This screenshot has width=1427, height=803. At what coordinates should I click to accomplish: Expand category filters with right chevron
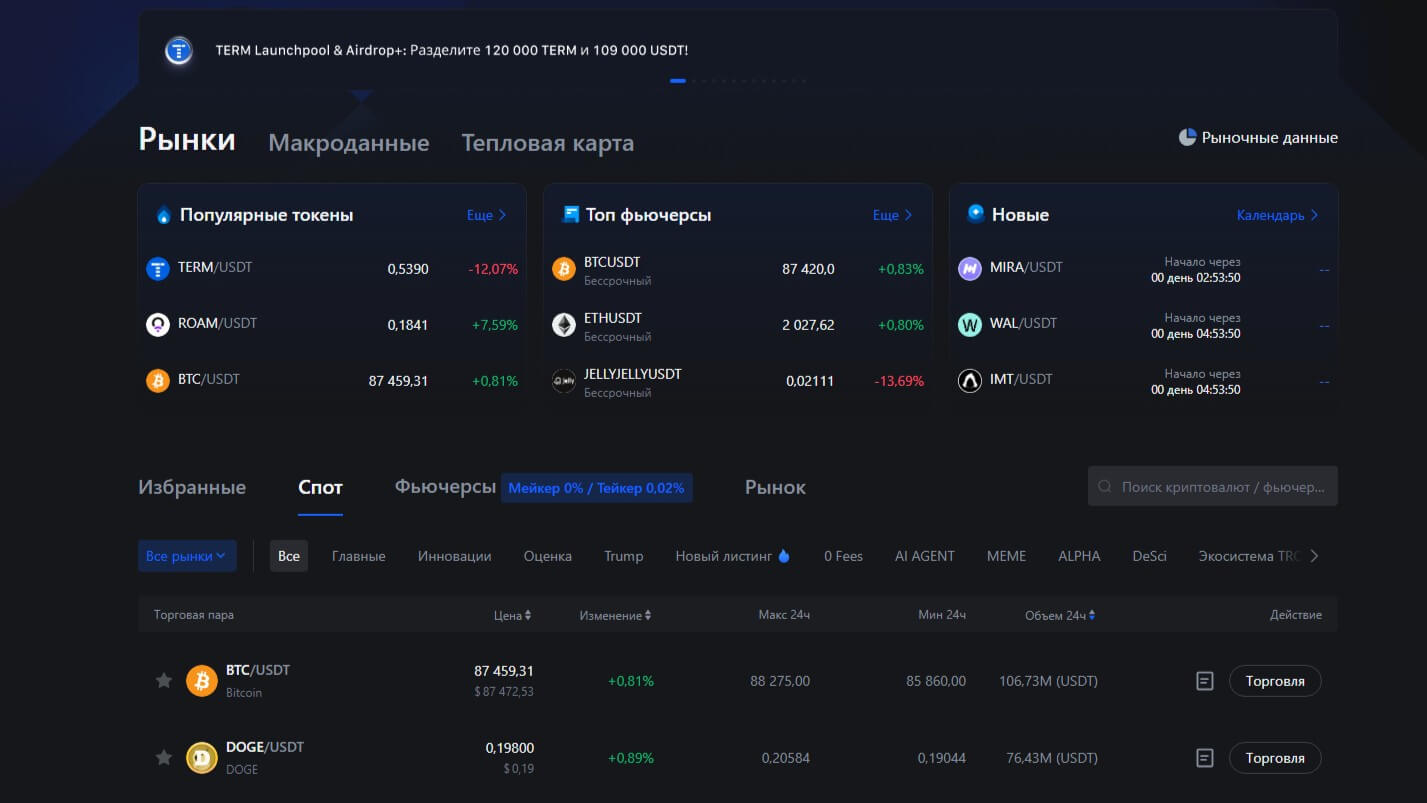point(1314,556)
